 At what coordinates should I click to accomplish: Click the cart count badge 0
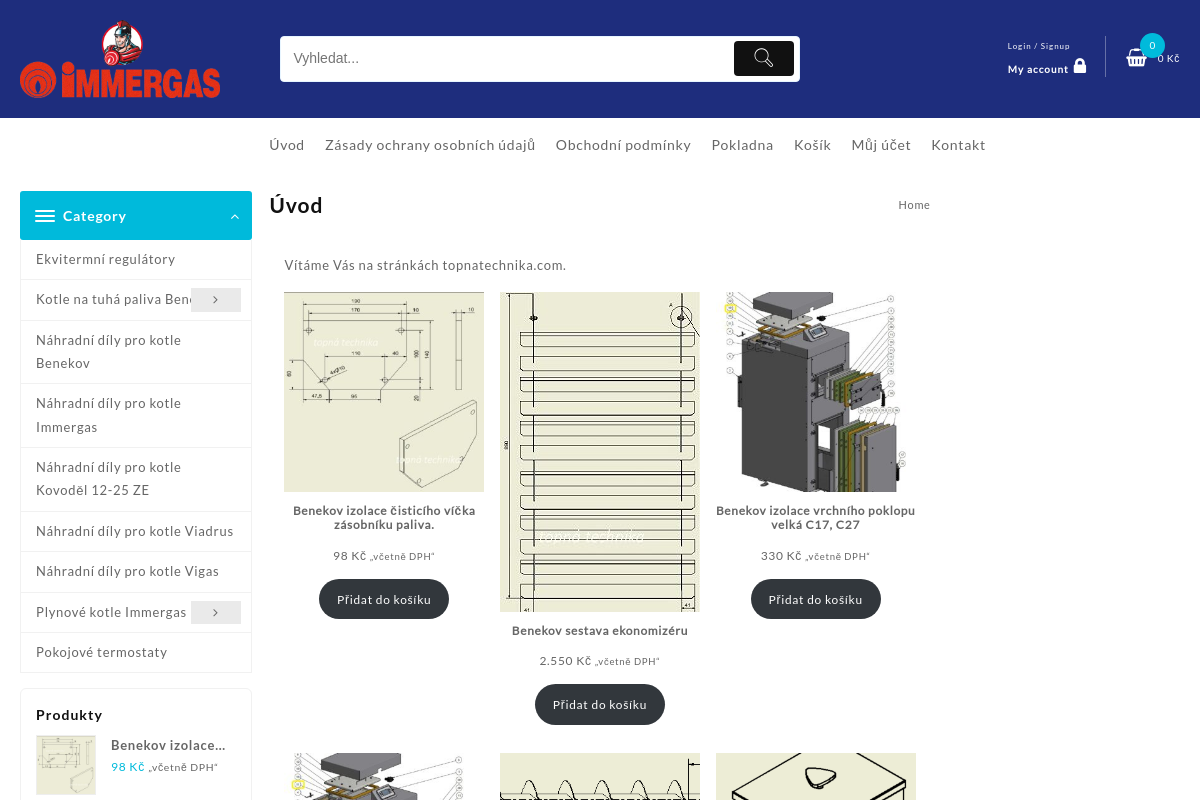coord(1152,45)
